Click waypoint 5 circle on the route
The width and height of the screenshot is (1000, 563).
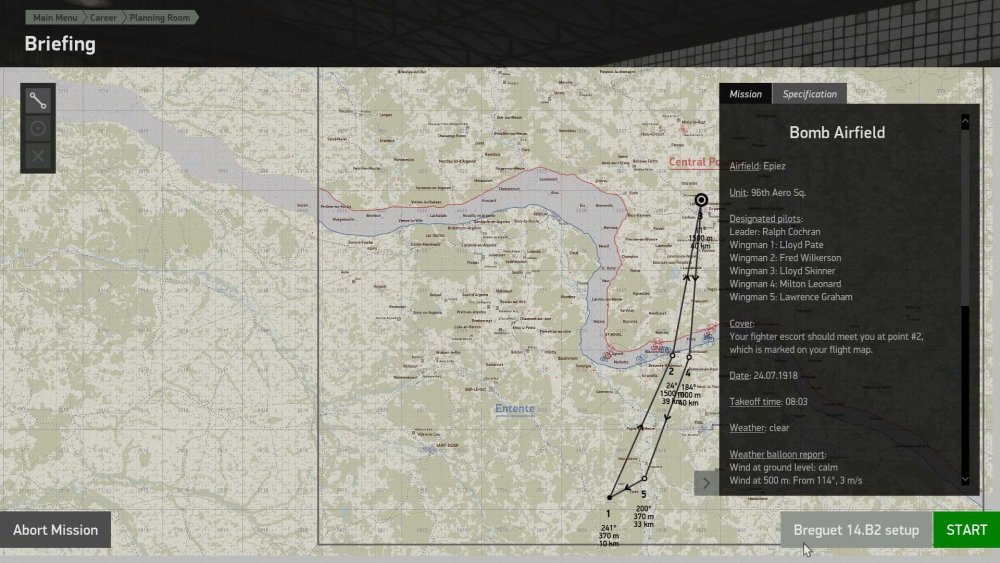coord(644,478)
